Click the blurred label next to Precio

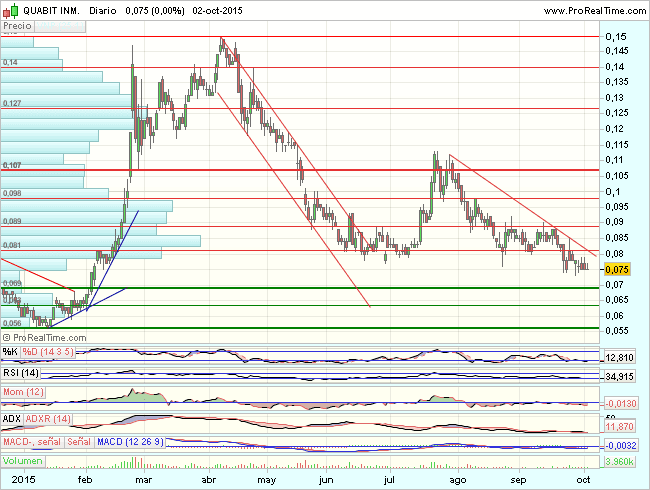coord(60,26)
